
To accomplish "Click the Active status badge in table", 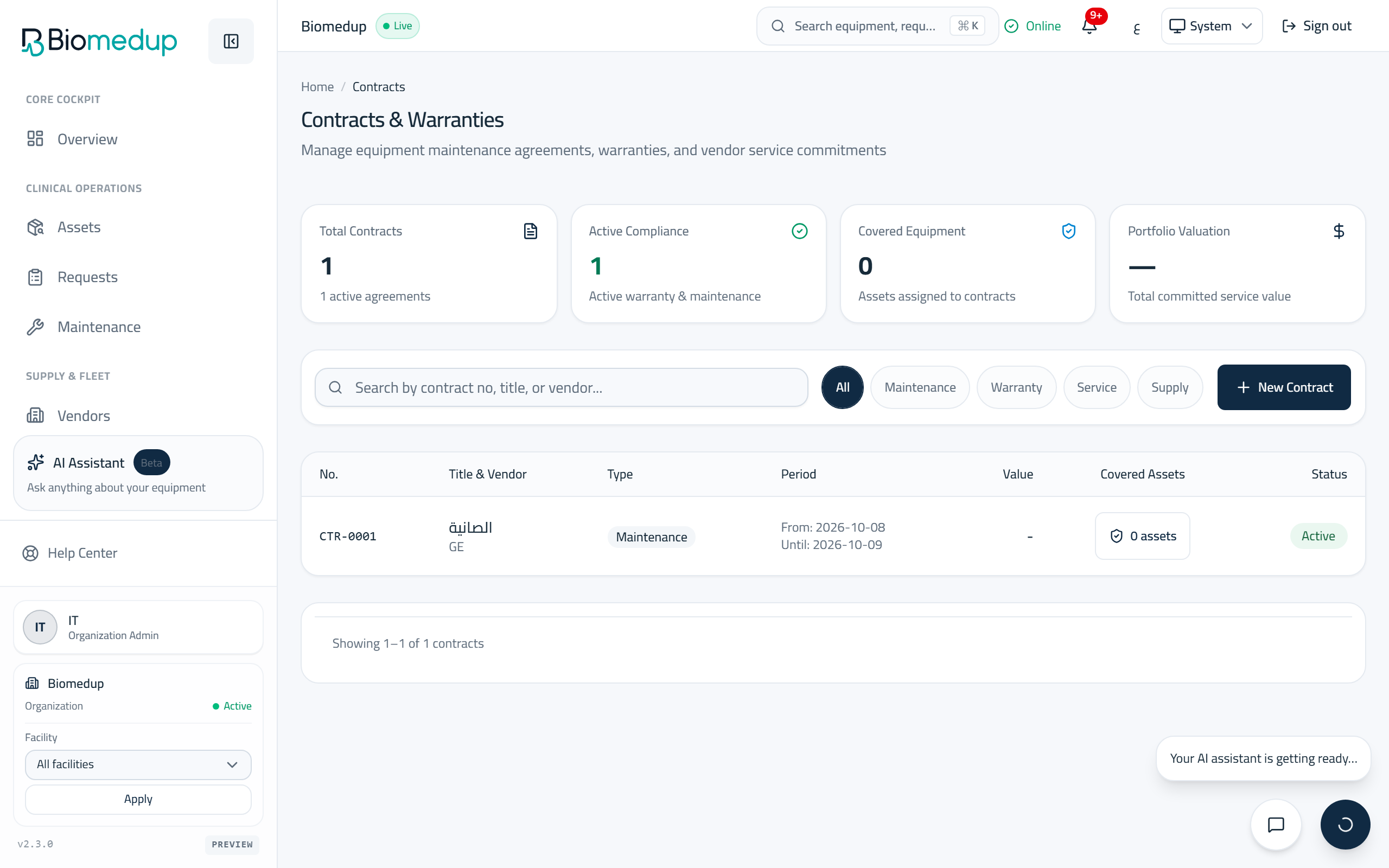I will [x=1318, y=536].
